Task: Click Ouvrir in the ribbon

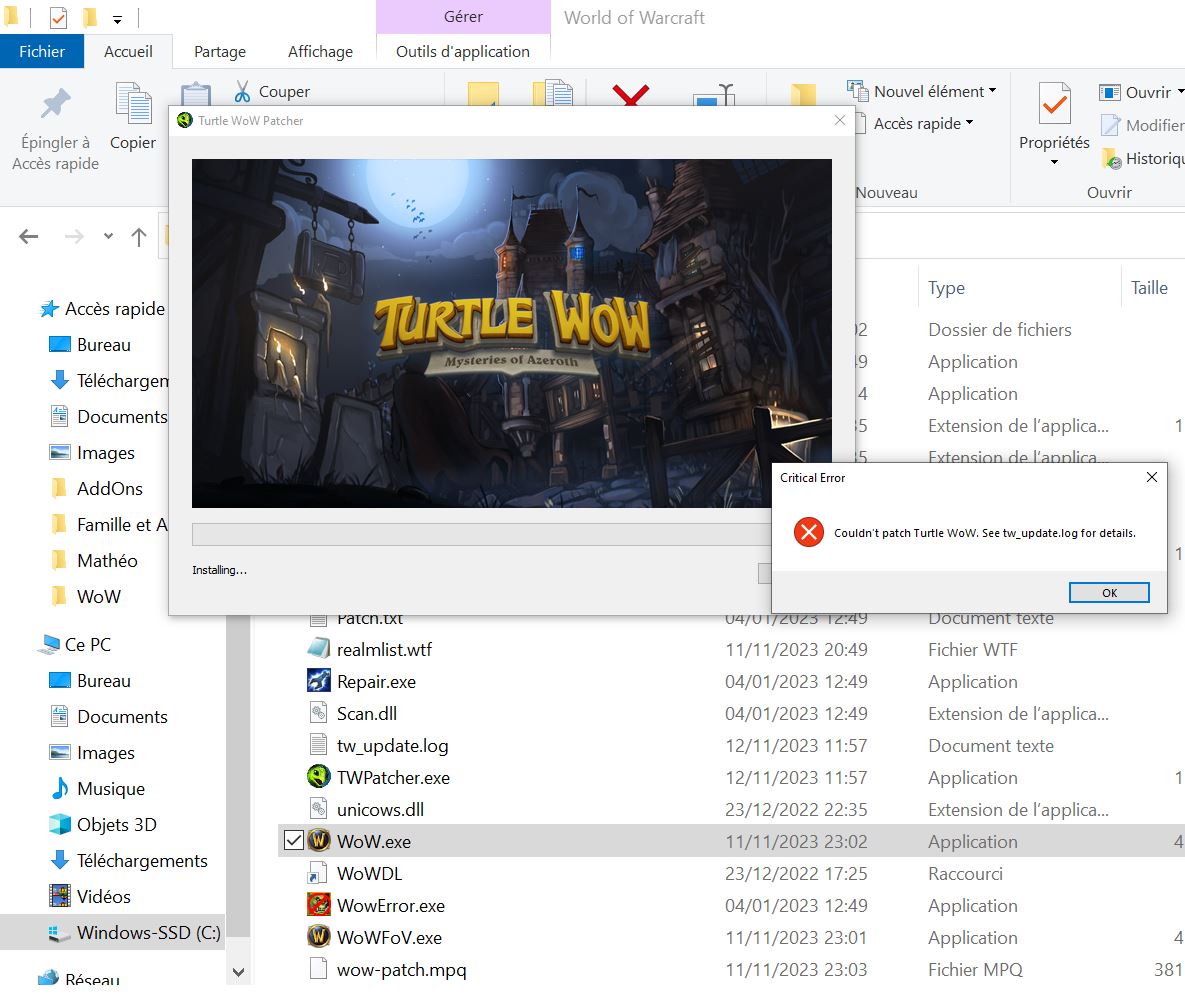Action: click(x=1140, y=92)
